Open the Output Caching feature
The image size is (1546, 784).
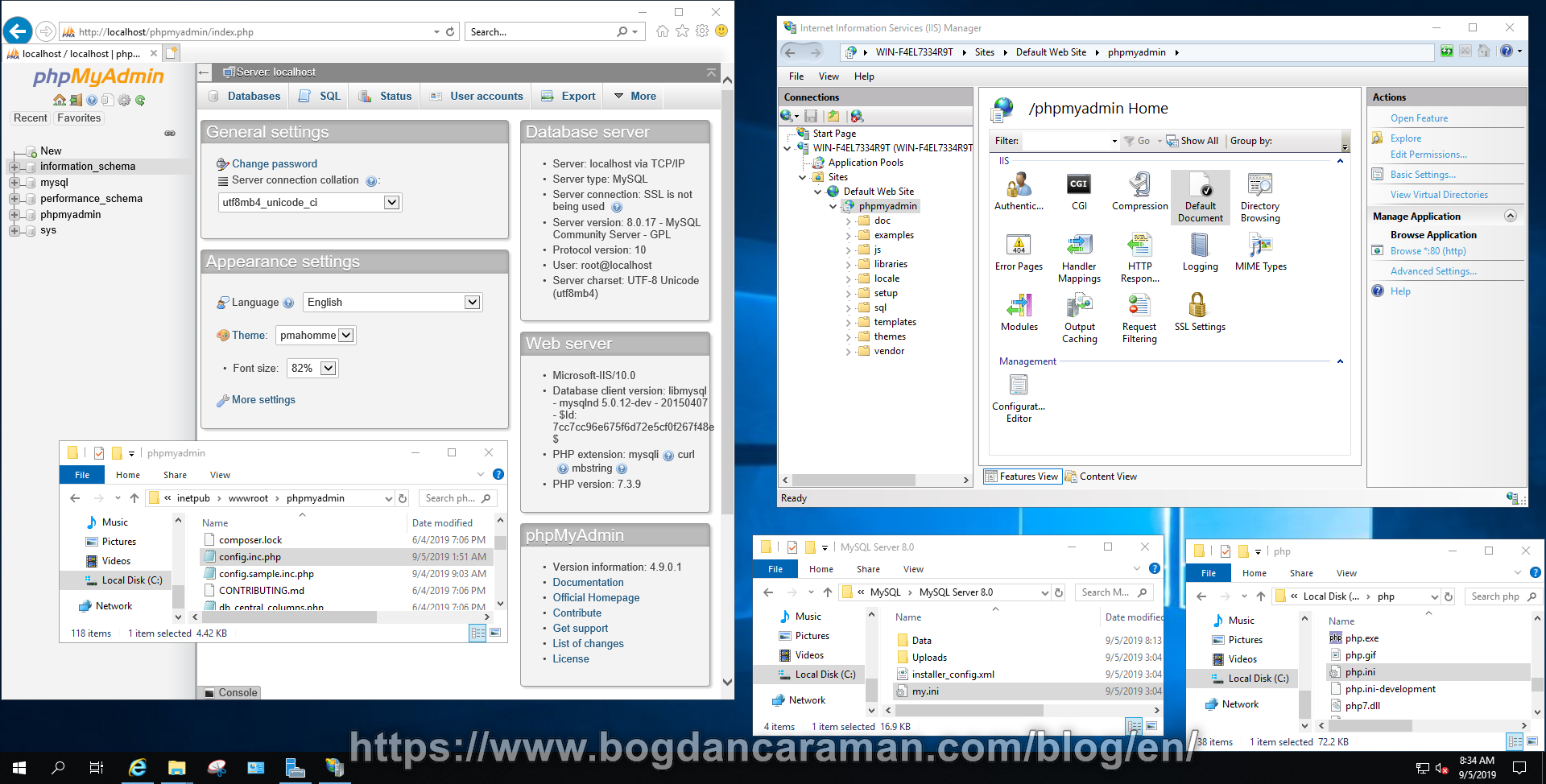[x=1079, y=318]
